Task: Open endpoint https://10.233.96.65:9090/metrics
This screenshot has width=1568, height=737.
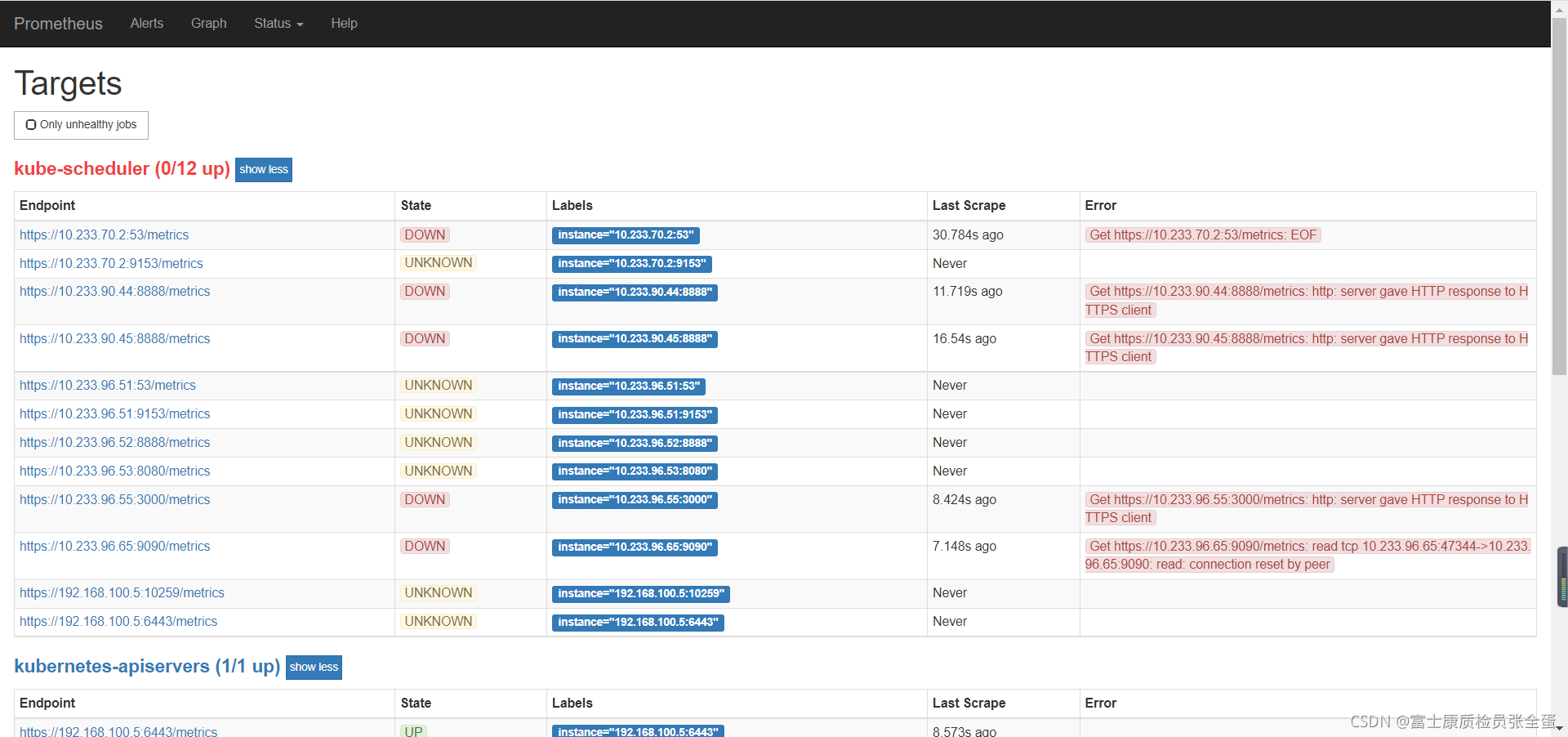Action: pyautogui.click(x=114, y=547)
